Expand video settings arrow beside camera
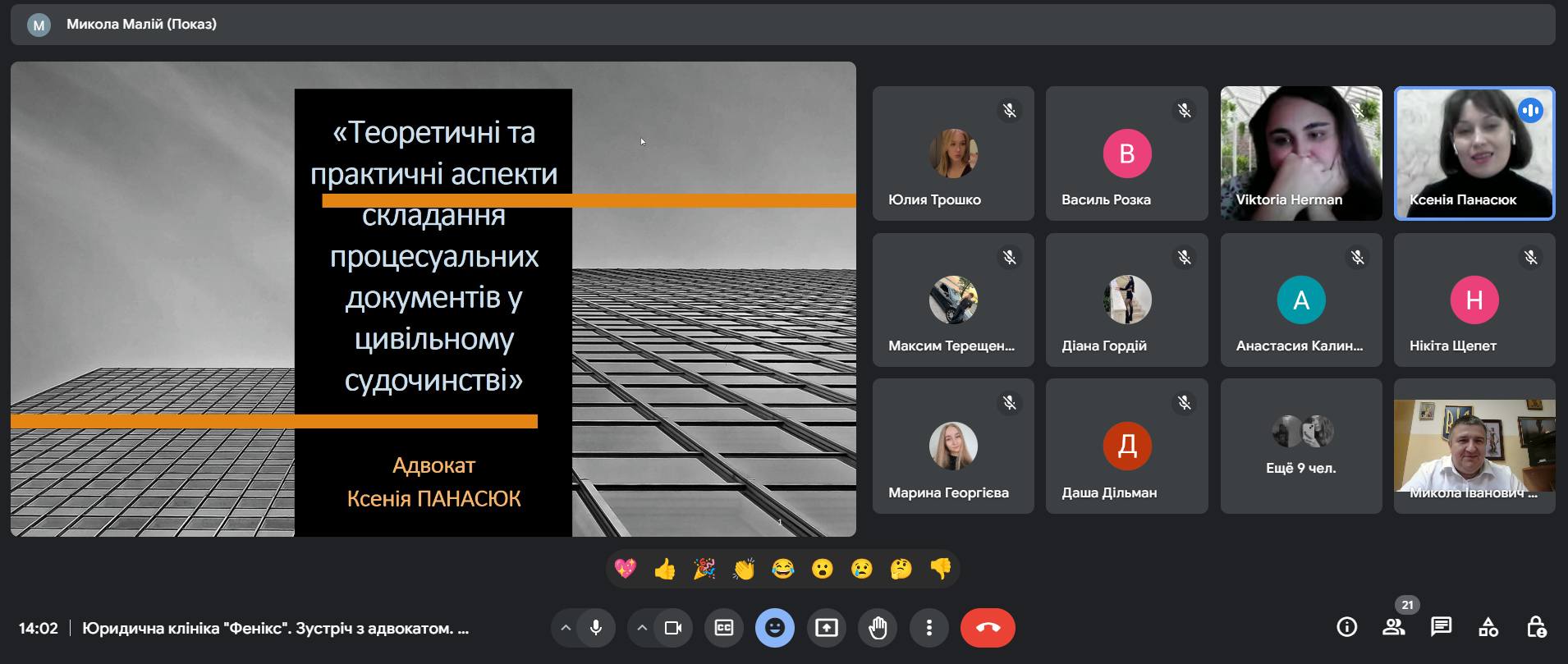1568x664 pixels. pyautogui.click(x=642, y=628)
